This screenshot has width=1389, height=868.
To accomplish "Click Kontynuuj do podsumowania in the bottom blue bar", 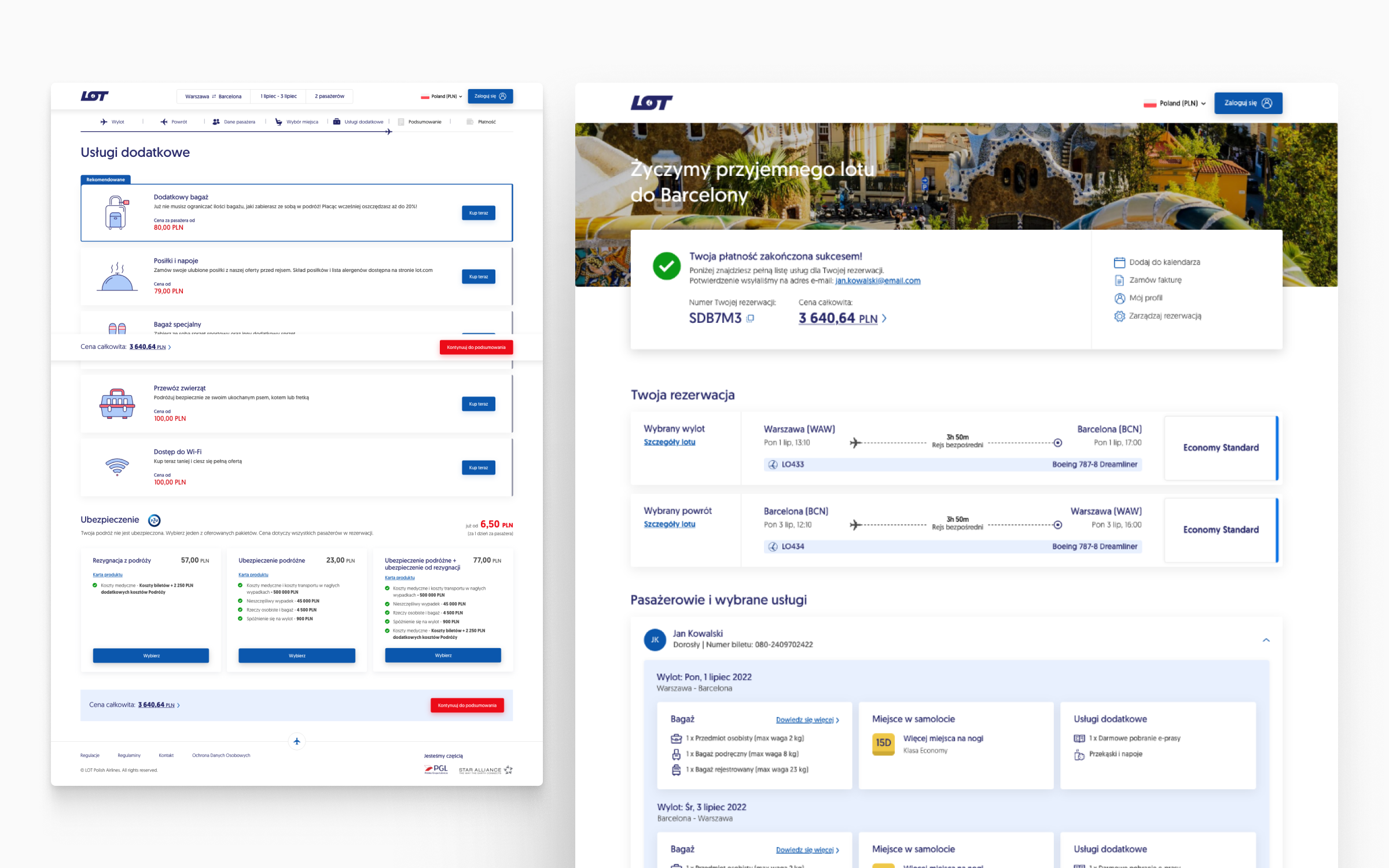I will [x=467, y=705].
